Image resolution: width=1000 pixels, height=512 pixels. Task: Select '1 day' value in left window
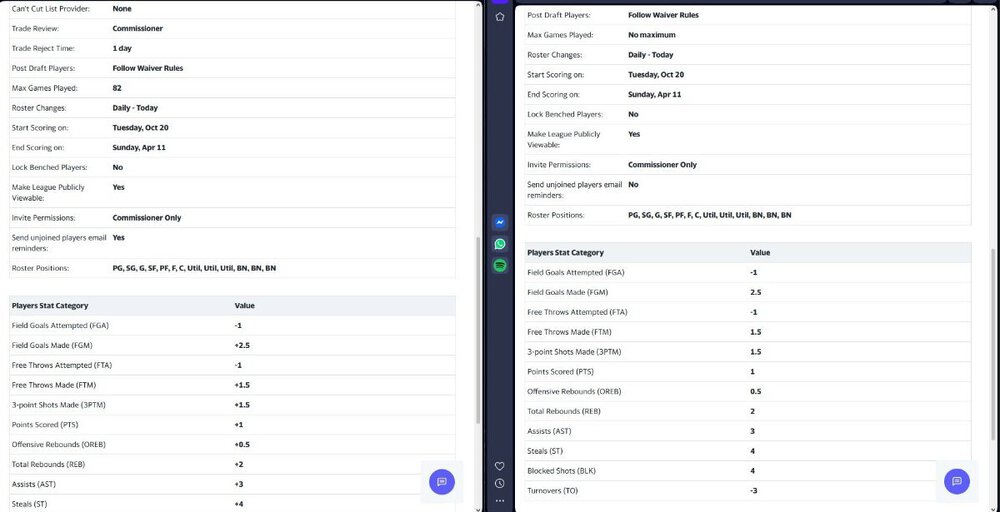(122, 48)
